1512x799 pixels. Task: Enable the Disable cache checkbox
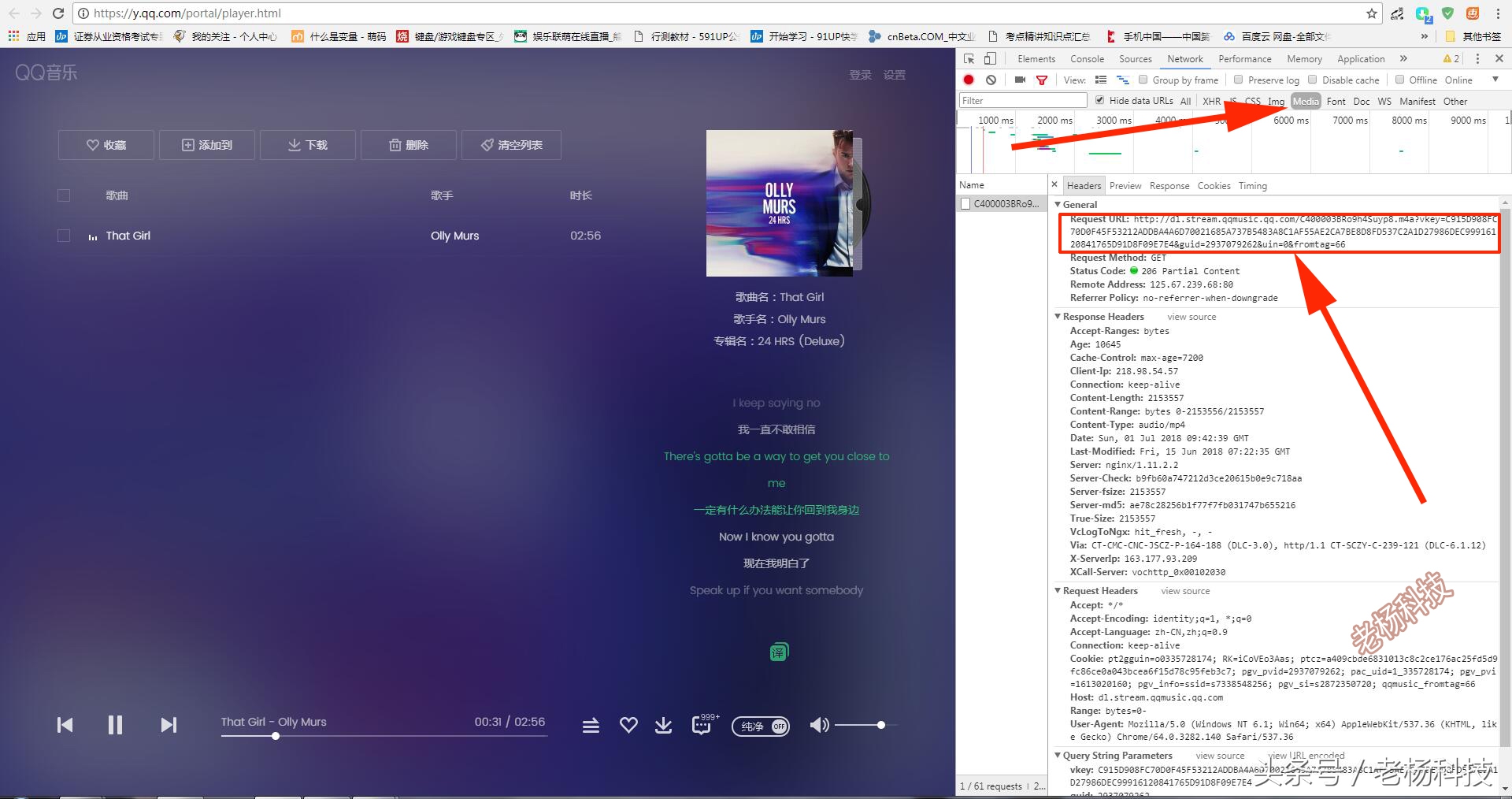pos(1313,80)
